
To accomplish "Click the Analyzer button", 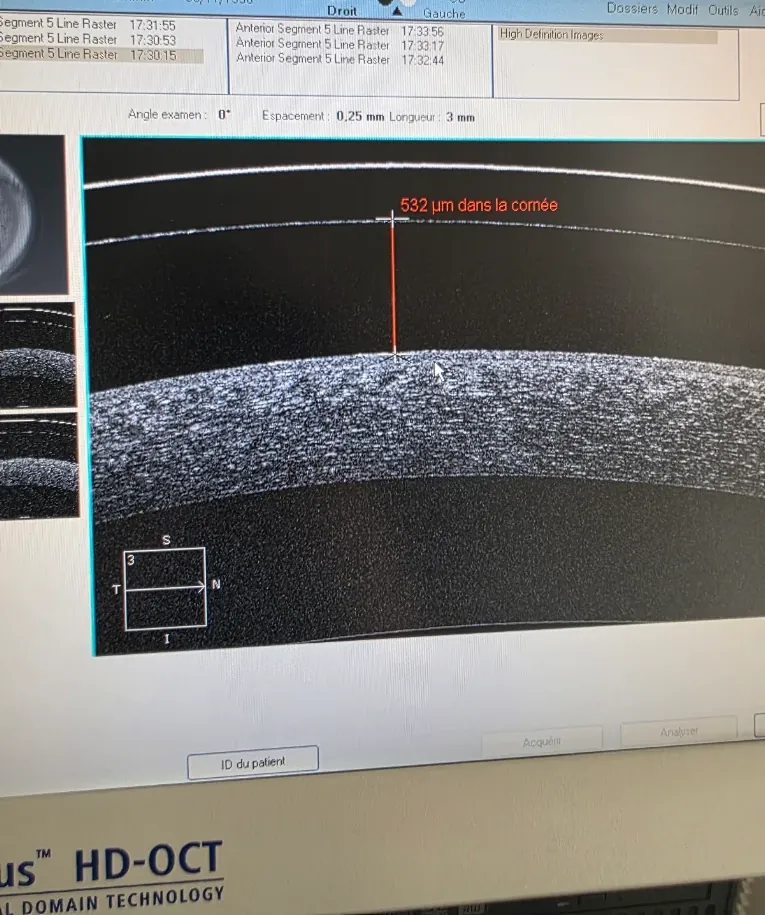I will point(679,732).
